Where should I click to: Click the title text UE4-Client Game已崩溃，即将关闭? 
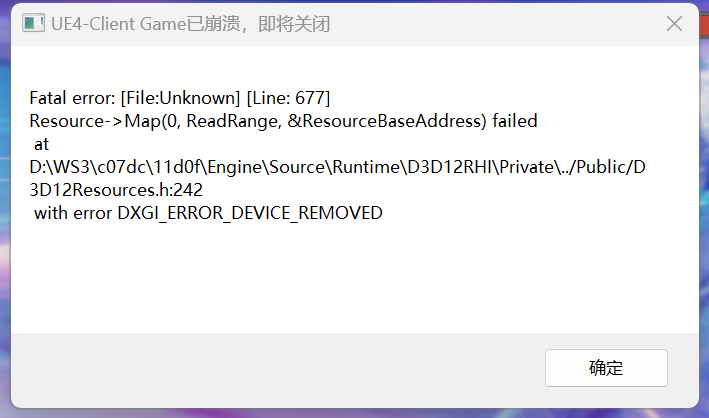pyautogui.click(x=190, y=24)
